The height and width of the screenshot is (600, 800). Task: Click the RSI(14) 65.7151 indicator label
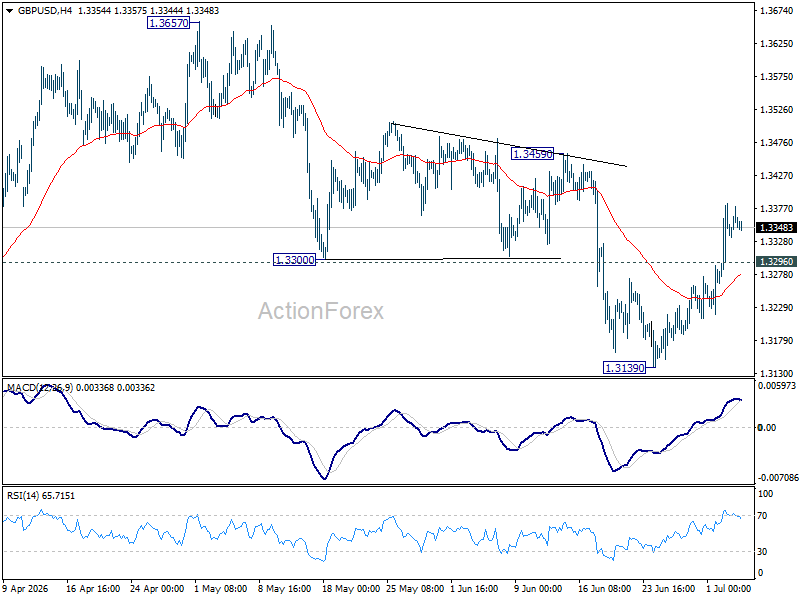(41, 496)
